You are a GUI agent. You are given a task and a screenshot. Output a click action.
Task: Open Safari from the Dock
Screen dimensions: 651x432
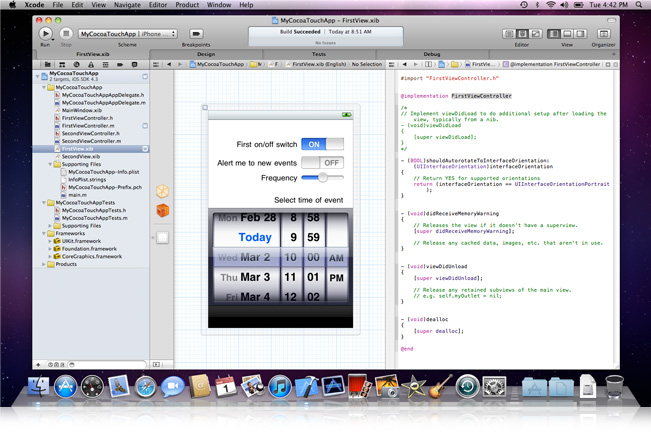click(146, 386)
